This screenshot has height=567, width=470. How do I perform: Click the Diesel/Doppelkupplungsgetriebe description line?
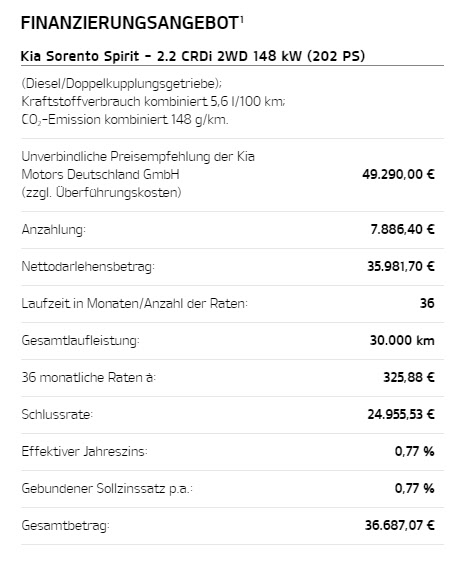(x=121, y=84)
